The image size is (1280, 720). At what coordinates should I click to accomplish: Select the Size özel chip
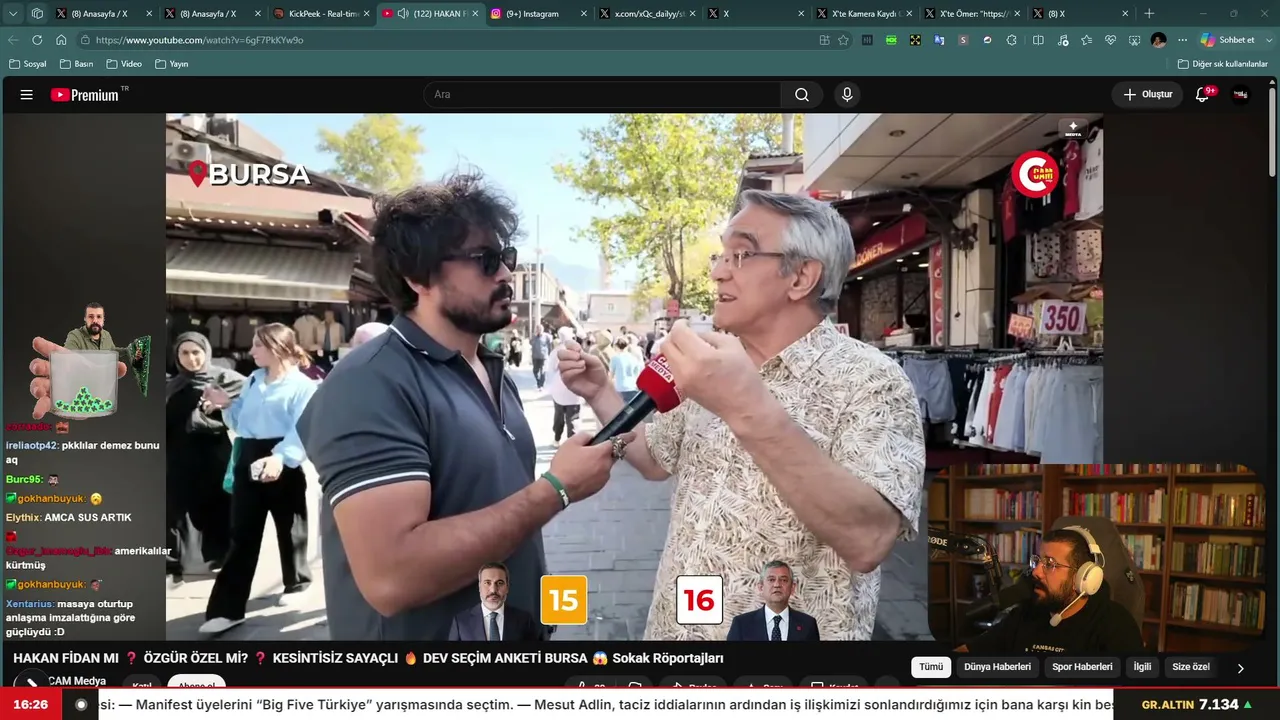[1191, 667]
